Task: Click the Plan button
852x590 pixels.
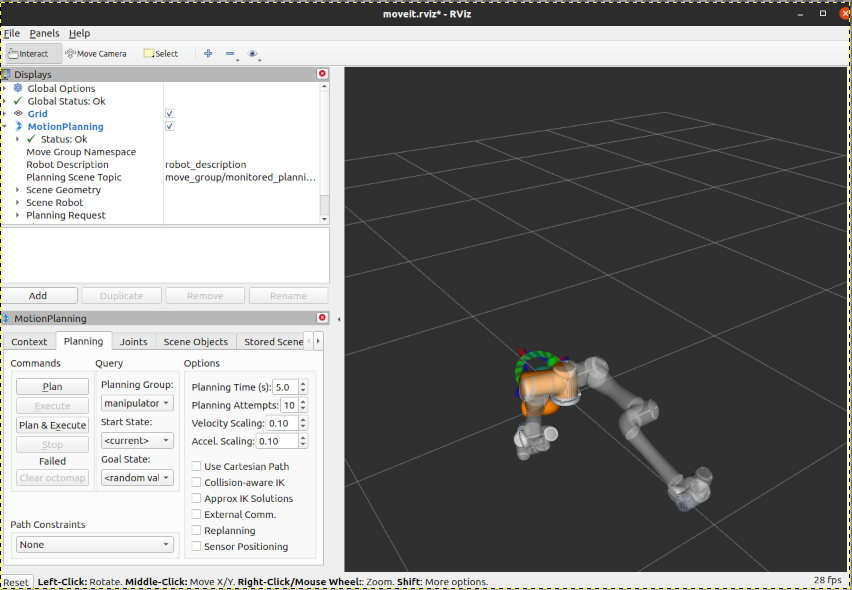Action: (x=52, y=386)
